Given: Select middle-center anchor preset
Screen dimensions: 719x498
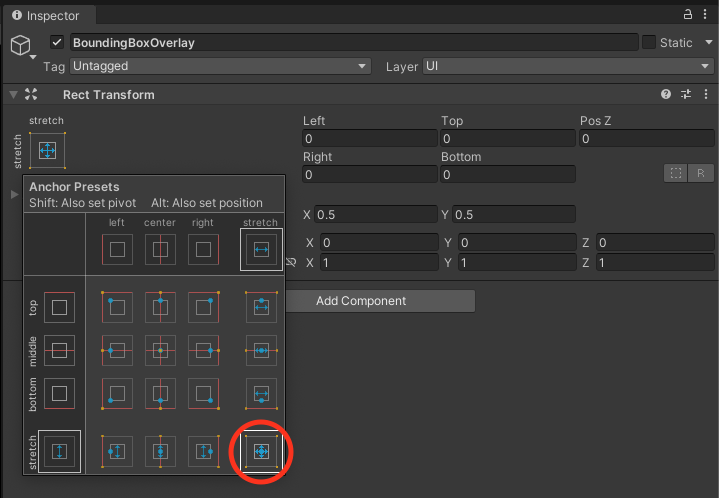Looking at the screenshot, I should (160, 350).
